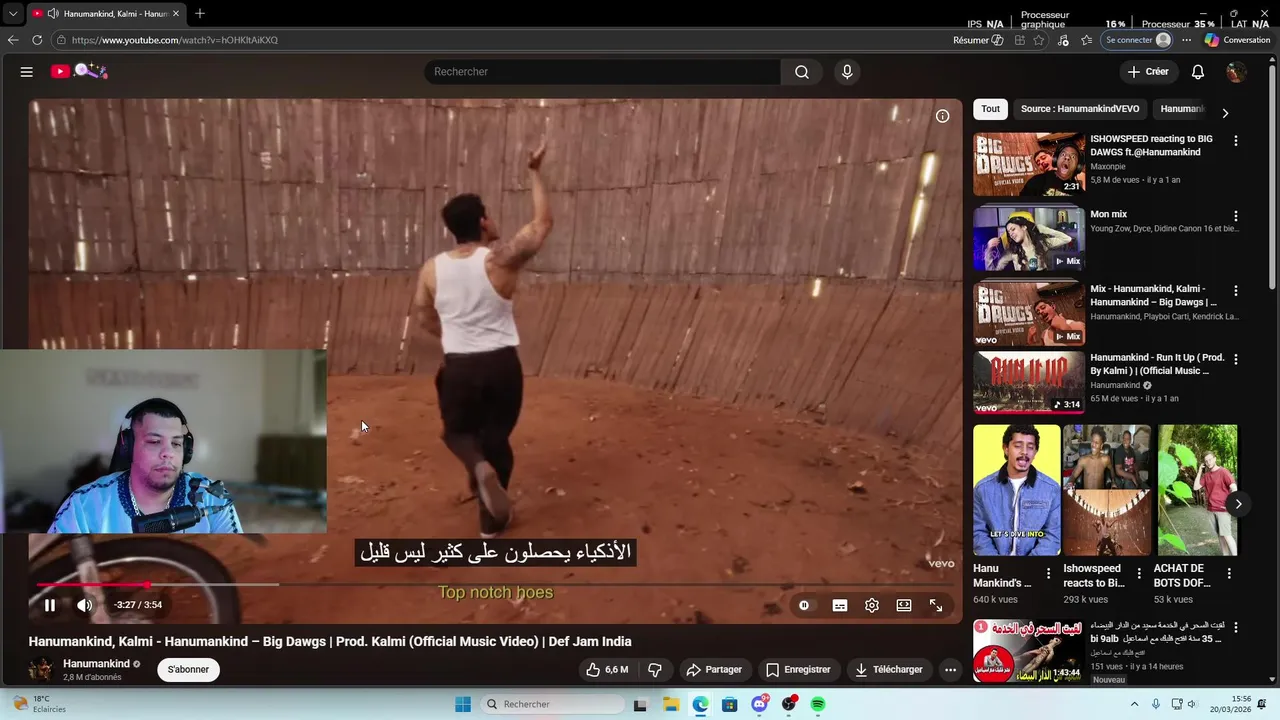Image resolution: width=1280 pixels, height=720 pixels.
Task: Save video with Enregistrer button
Action: [798, 669]
